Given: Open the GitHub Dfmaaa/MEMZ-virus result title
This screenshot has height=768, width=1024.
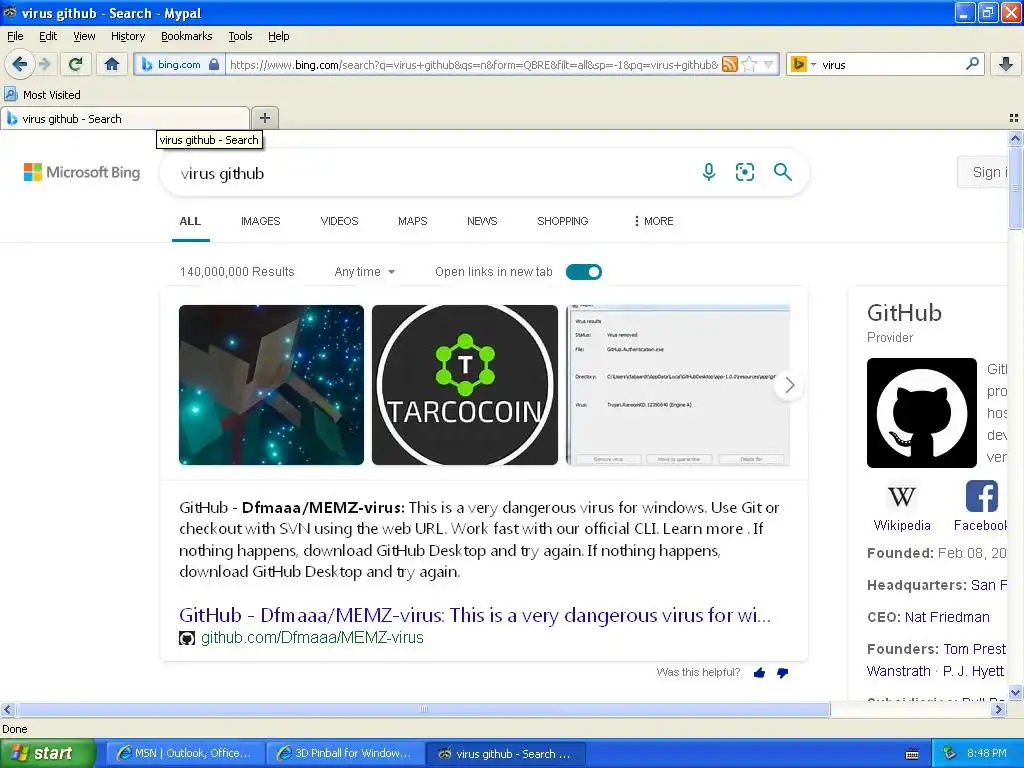Looking at the screenshot, I should [475, 615].
